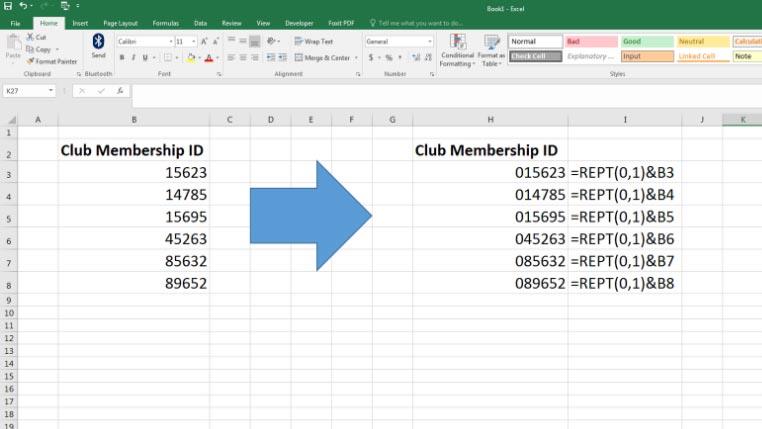Toggle Align Left
The width and height of the screenshot is (762, 429).
click(231, 58)
